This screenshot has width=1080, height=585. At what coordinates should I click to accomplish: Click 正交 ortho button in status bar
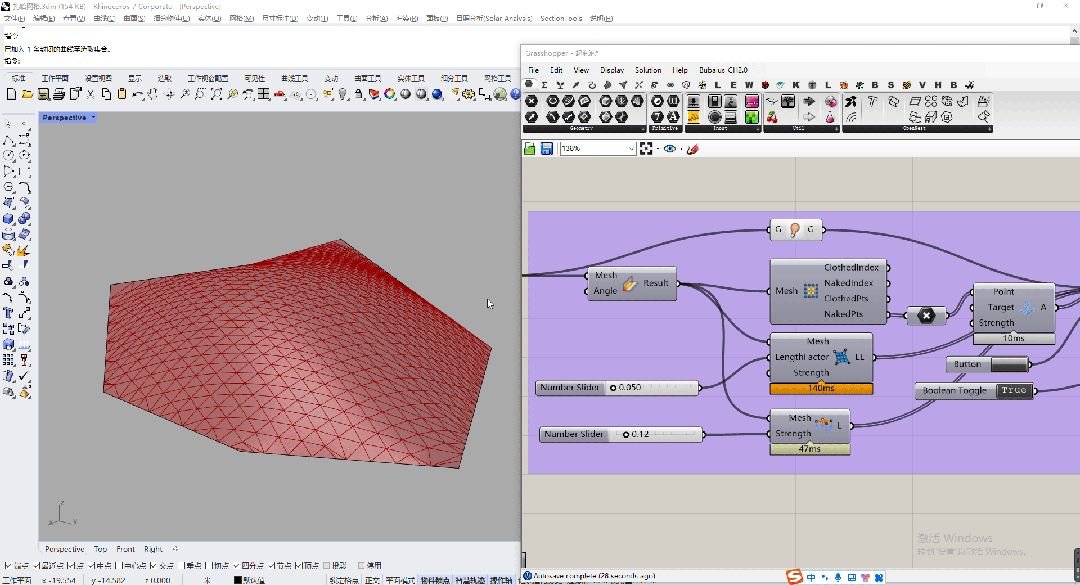tap(372, 580)
